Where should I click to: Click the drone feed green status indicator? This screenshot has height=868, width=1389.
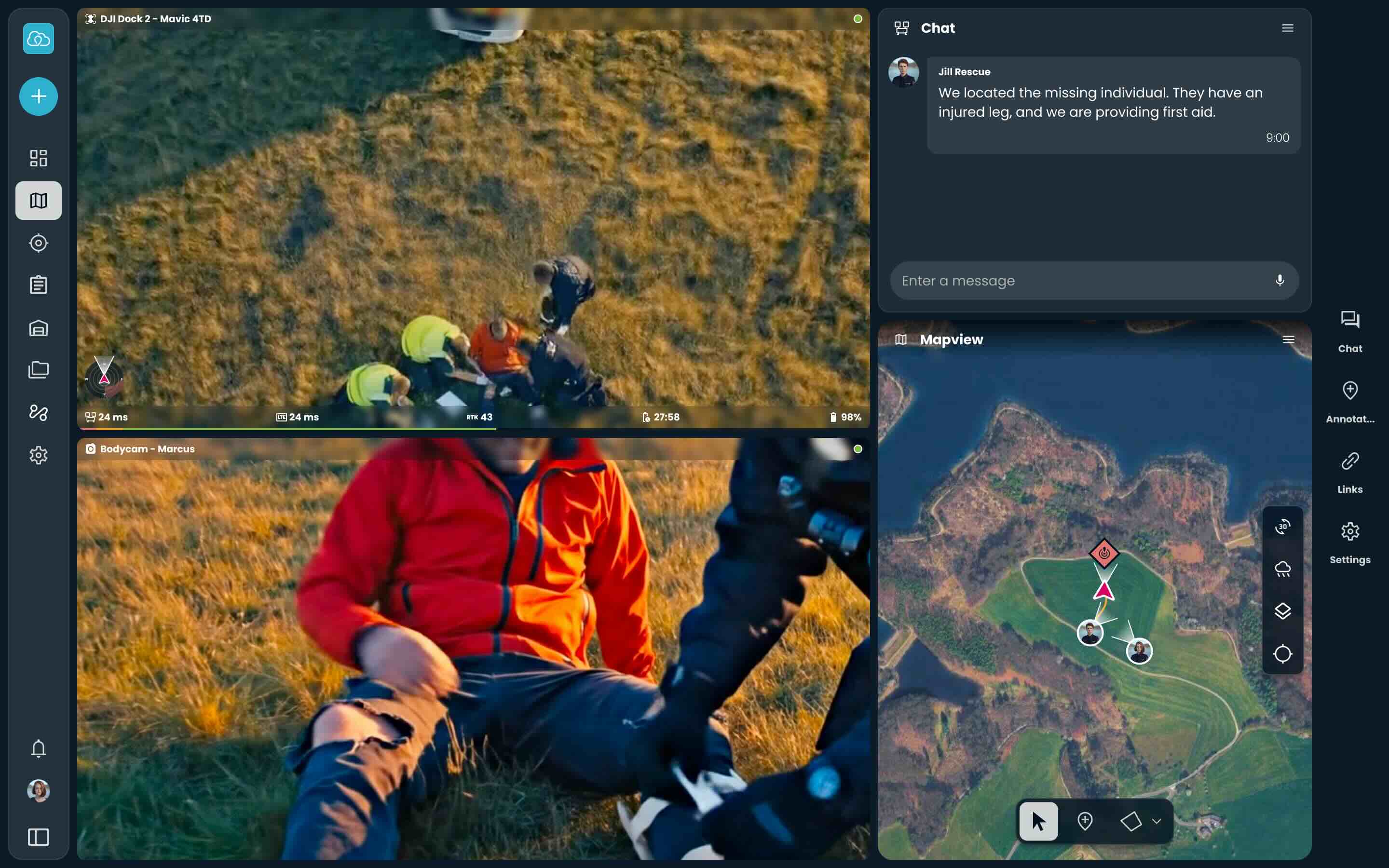click(858, 19)
